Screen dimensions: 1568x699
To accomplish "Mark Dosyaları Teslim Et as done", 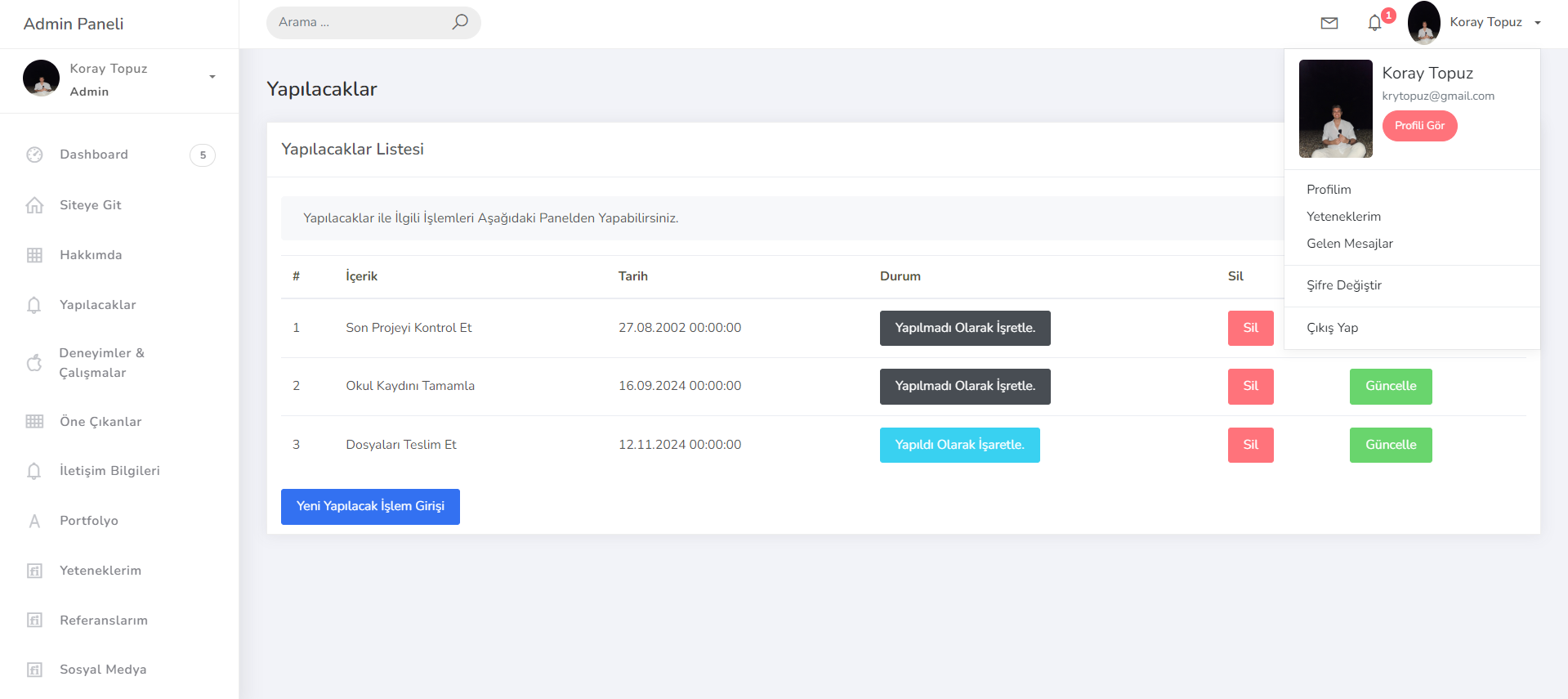I will coord(959,445).
